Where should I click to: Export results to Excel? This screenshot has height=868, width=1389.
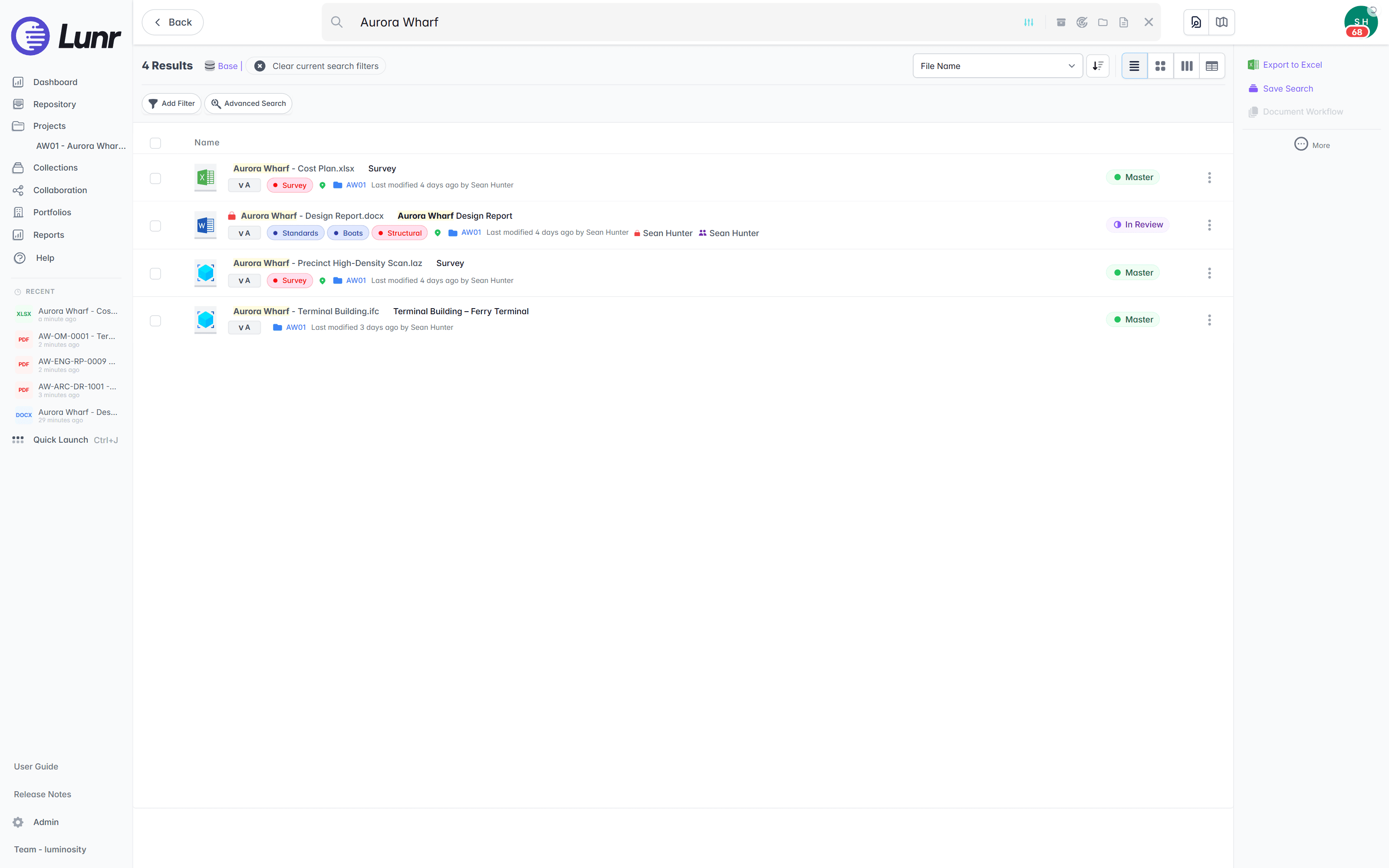click(1284, 65)
